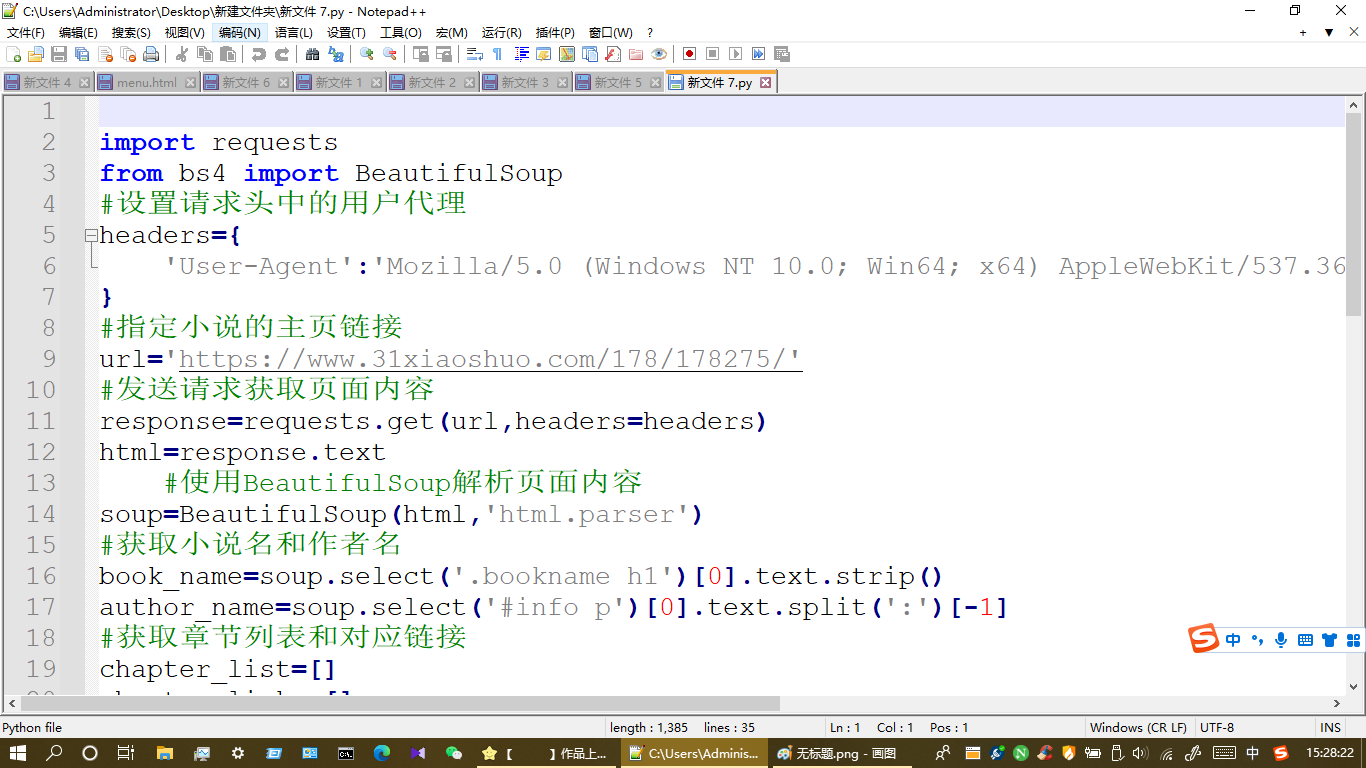
Task: Open the 语言(L) menu
Action: click(x=293, y=33)
